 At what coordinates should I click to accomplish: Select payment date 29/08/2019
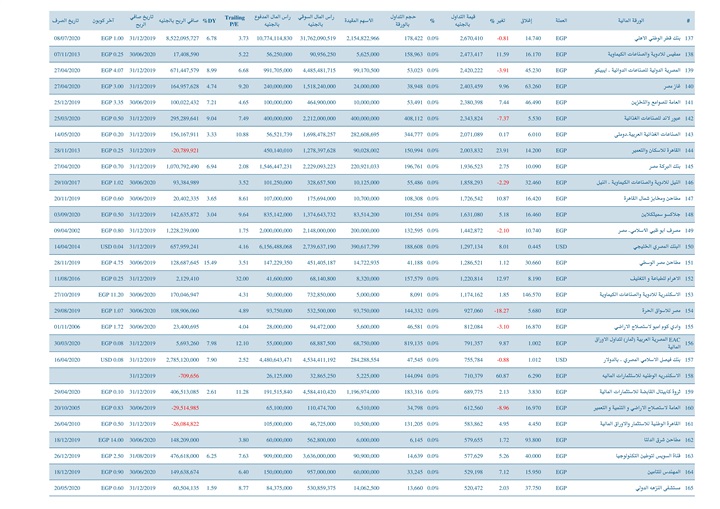67,312
